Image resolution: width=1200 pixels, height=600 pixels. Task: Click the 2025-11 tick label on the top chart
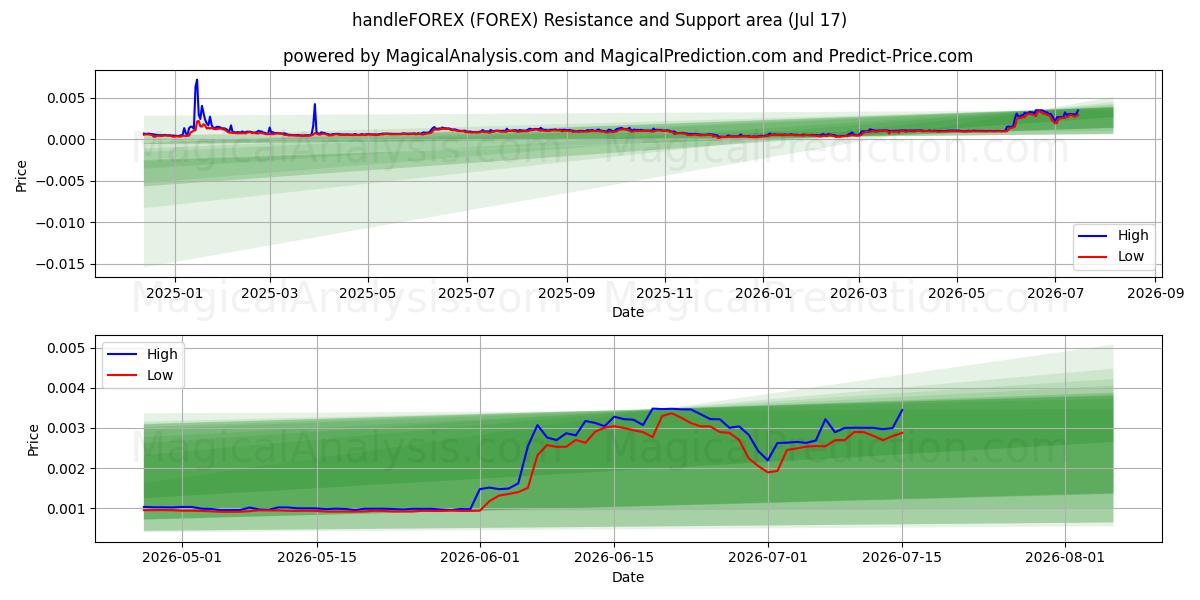point(665,293)
